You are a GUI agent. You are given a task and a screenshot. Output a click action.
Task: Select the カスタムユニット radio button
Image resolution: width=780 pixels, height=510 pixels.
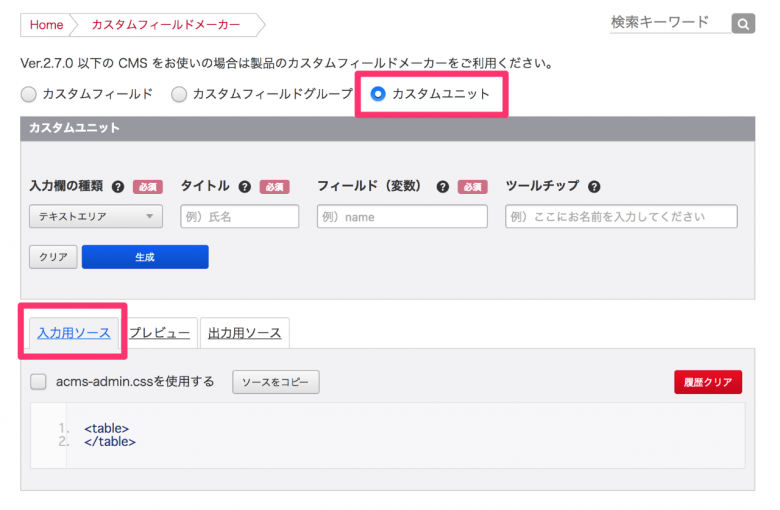(x=378, y=94)
